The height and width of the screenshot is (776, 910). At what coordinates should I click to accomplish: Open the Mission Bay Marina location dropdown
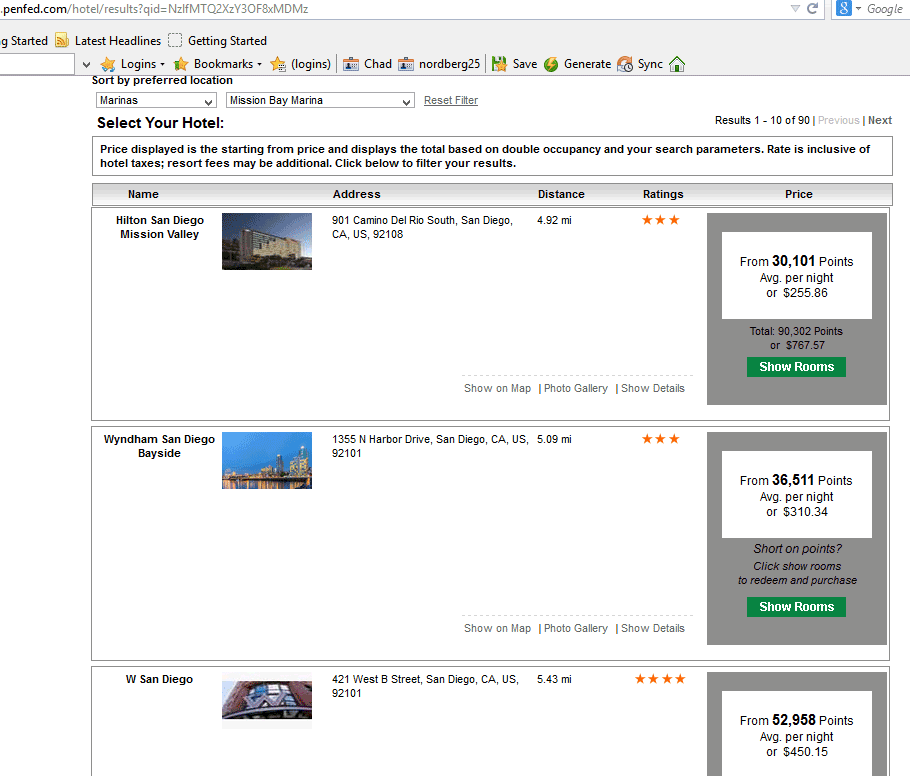point(320,100)
